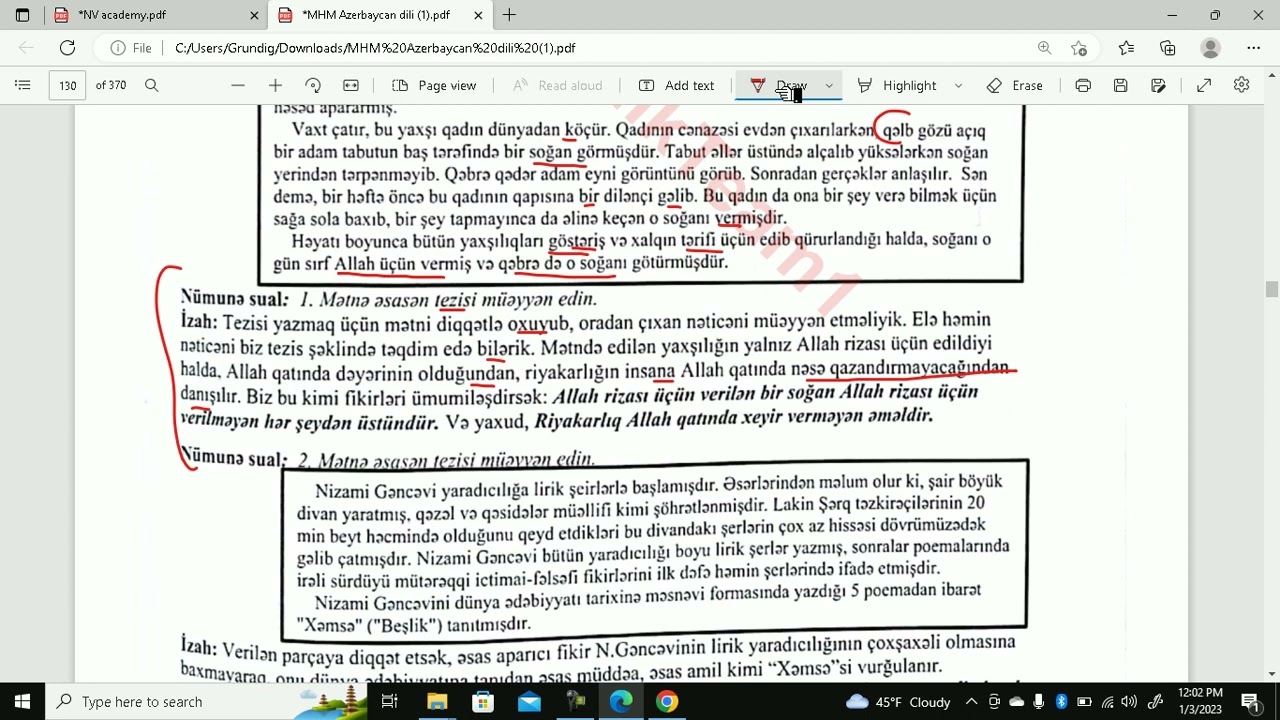The width and height of the screenshot is (1280, 720).
Task: Click the microphone tray icon
Action: pyautogui.click(x=1040, y=702)
